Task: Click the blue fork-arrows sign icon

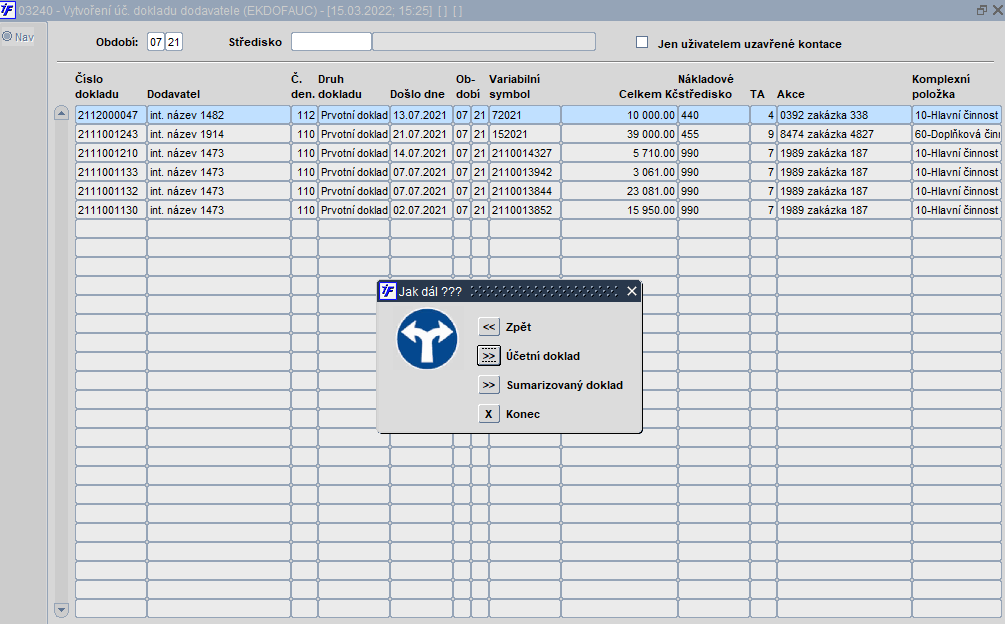Action: (x=427, y=339)
